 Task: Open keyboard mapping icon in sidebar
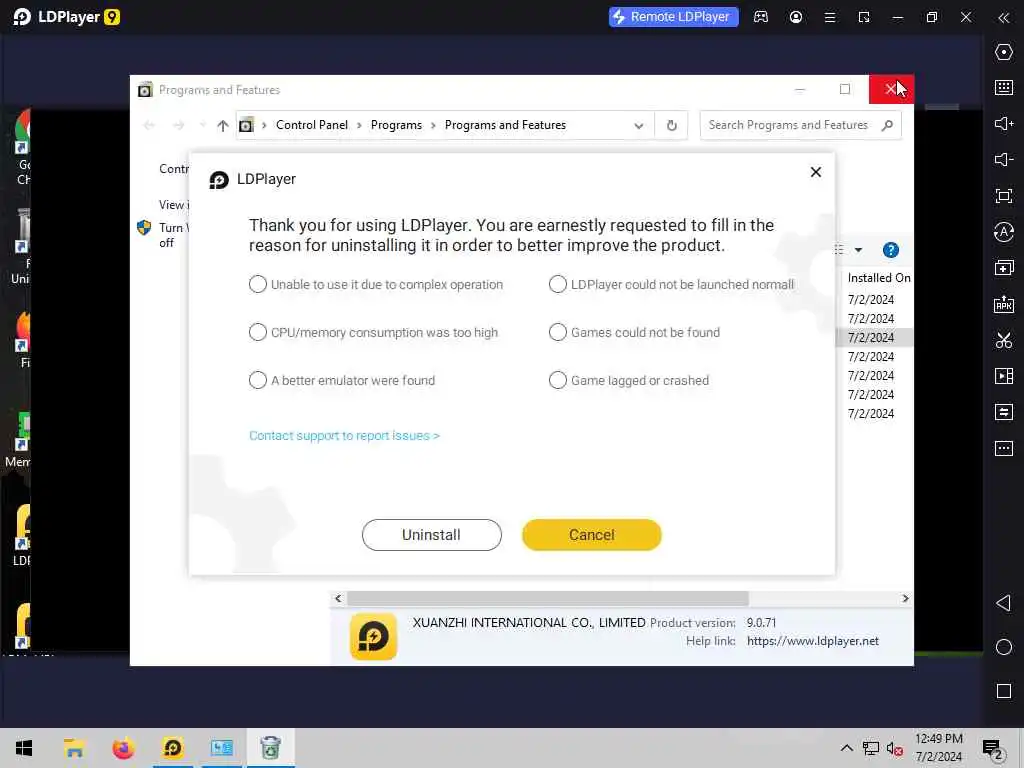click(1004, 88)
